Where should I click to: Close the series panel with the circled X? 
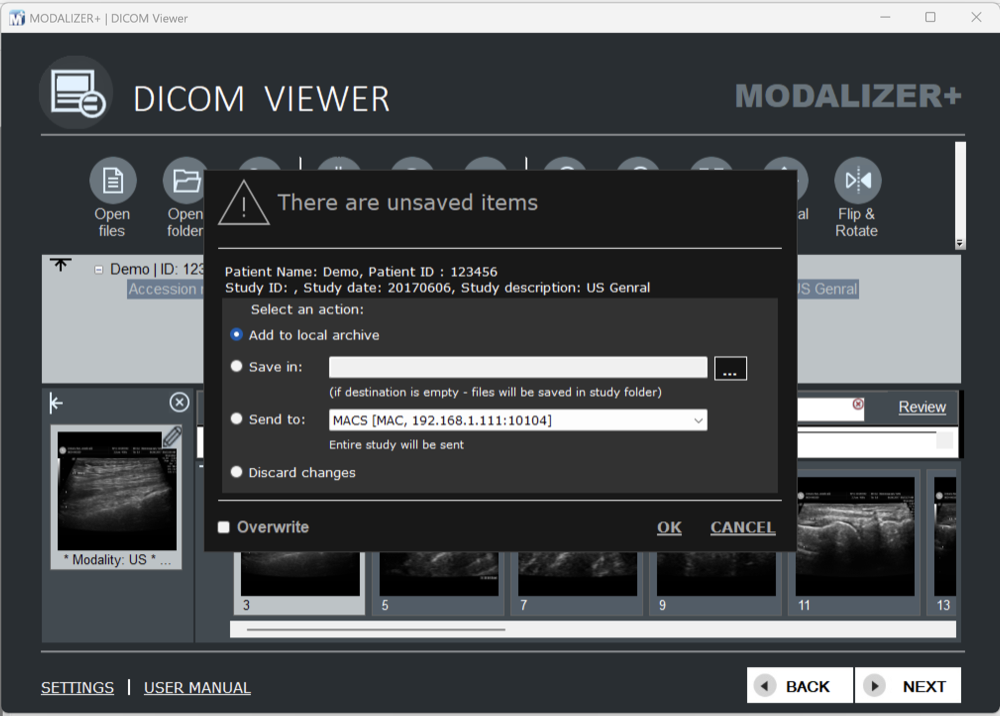click(x=179, y=402)
